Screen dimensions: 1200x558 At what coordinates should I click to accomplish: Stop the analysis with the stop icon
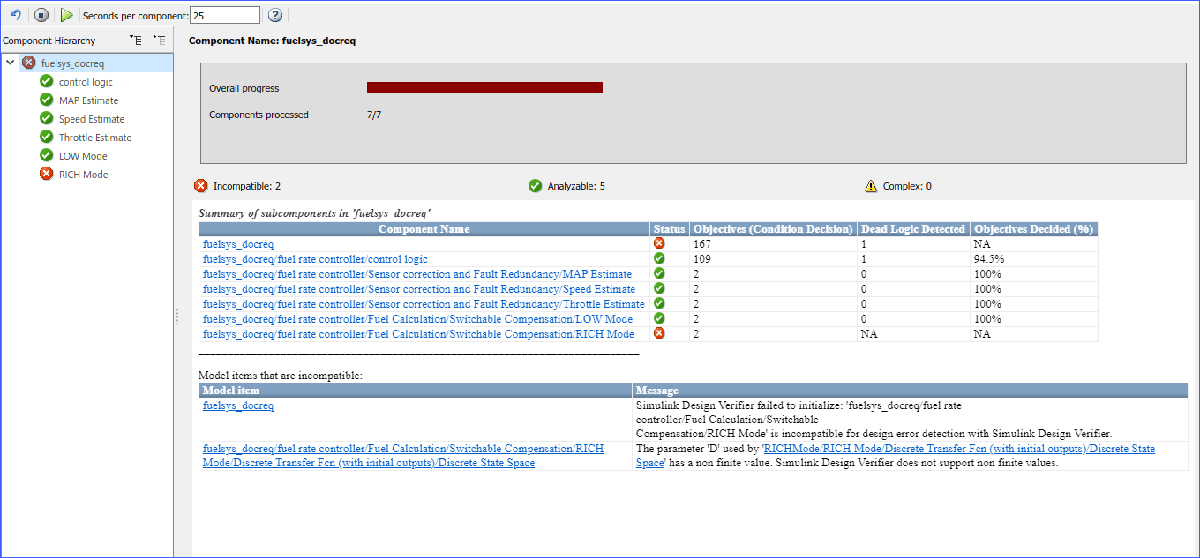point(41,15)
